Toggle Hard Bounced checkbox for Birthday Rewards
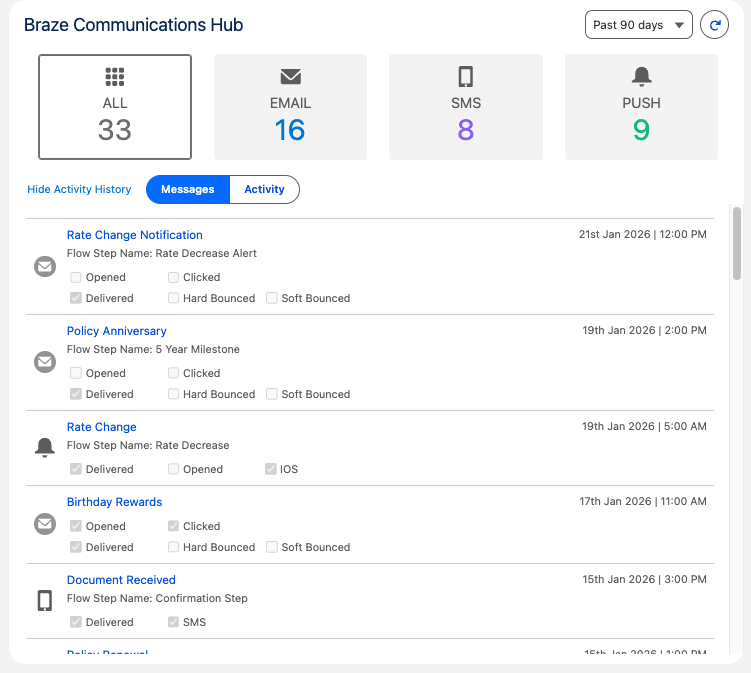The image size is (751, 673). [x=173, y=547]
